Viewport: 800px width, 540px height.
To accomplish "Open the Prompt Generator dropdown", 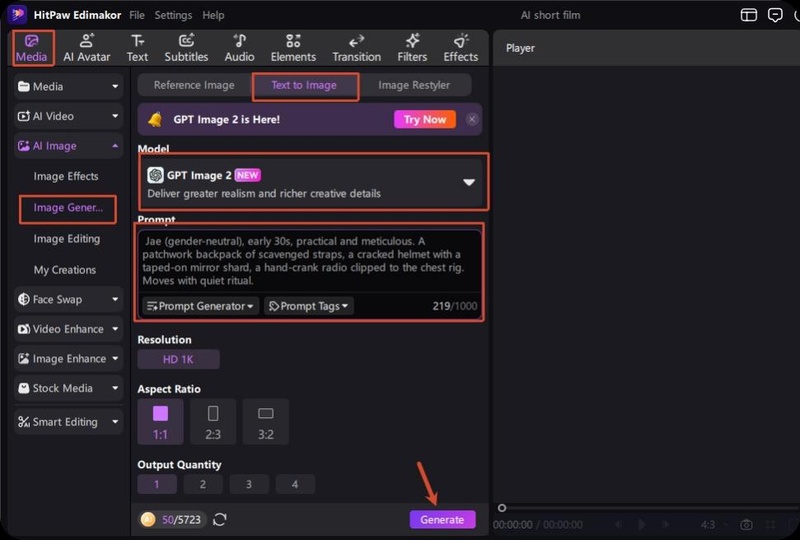I will coord(201,306).
